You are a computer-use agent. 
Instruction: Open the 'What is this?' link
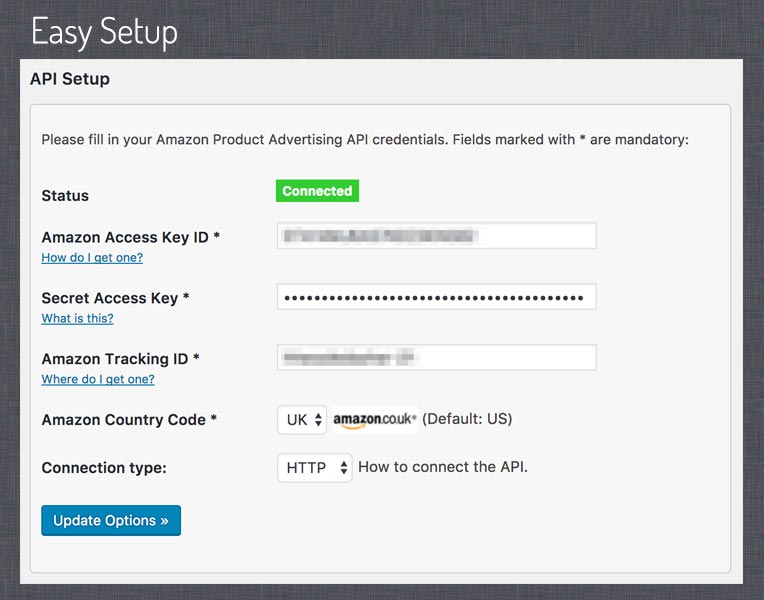[77, 318]
